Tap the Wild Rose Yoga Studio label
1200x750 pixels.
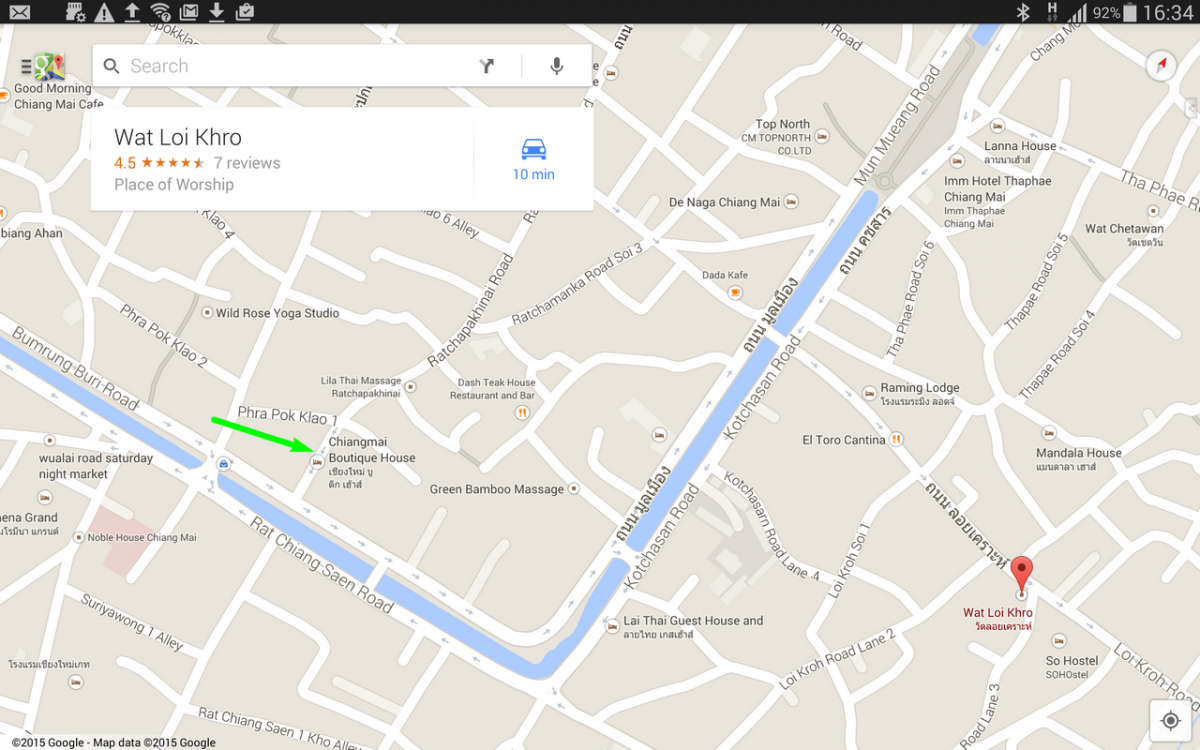(277, 313)
